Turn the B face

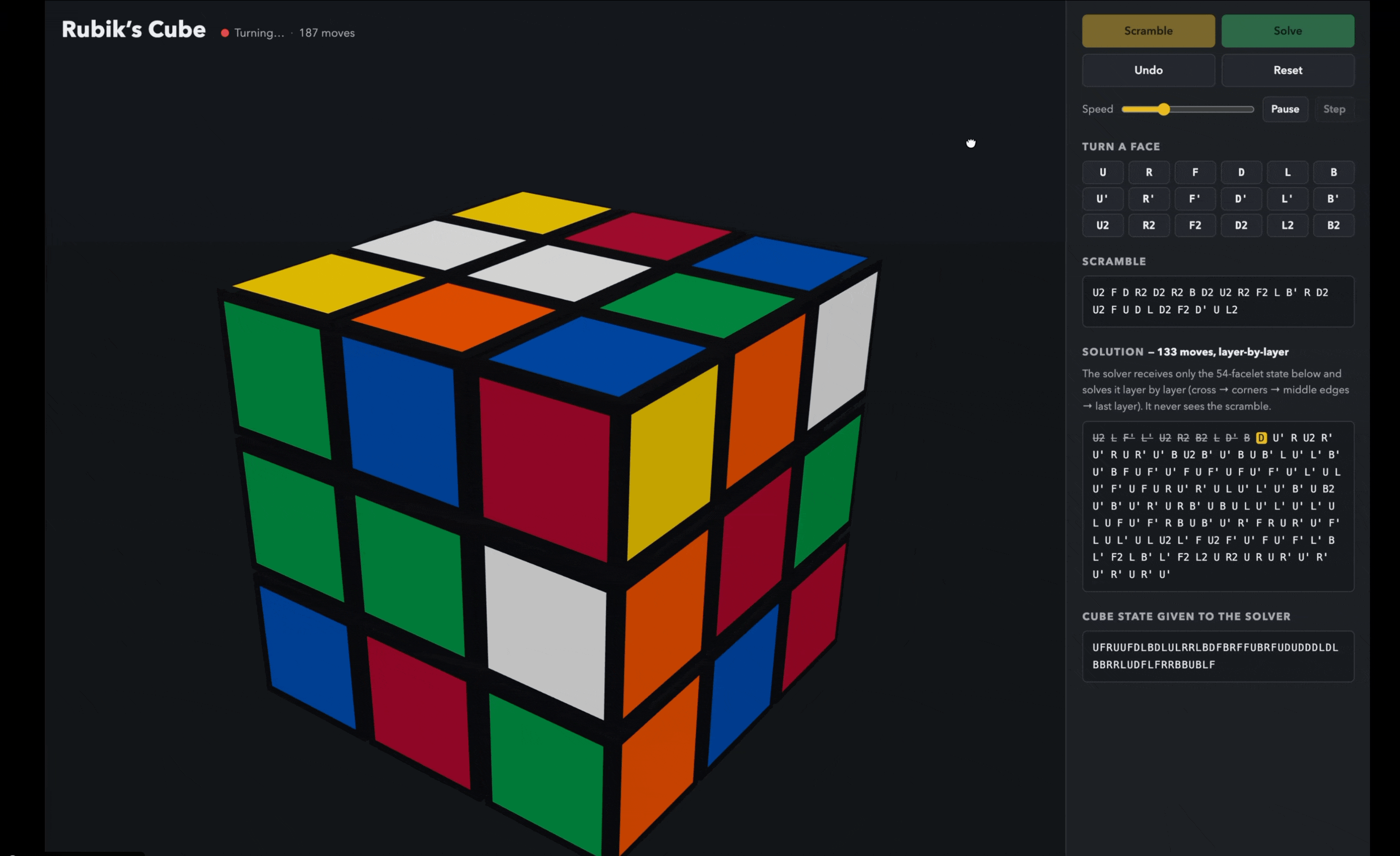(x=1334, y=172)
